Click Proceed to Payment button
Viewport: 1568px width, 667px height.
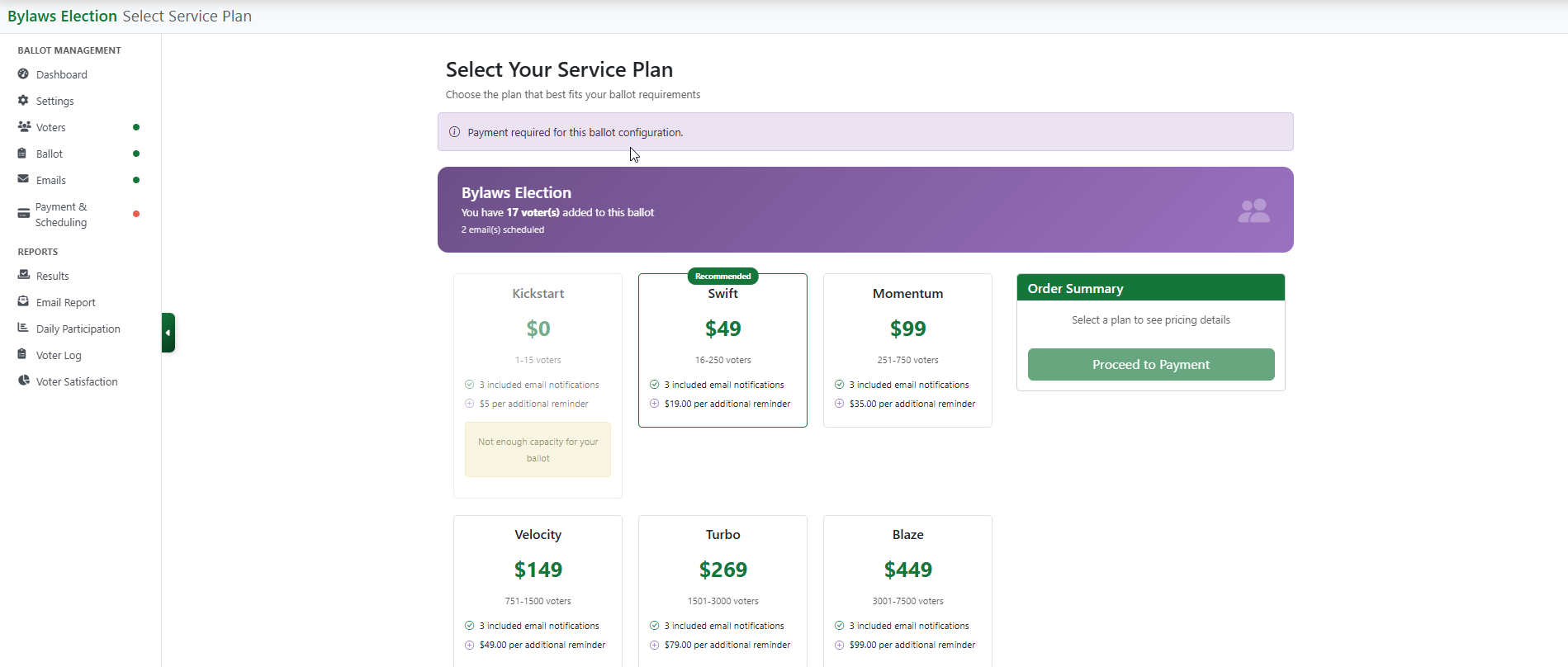pyautogui.click(x=1151, y=364)
